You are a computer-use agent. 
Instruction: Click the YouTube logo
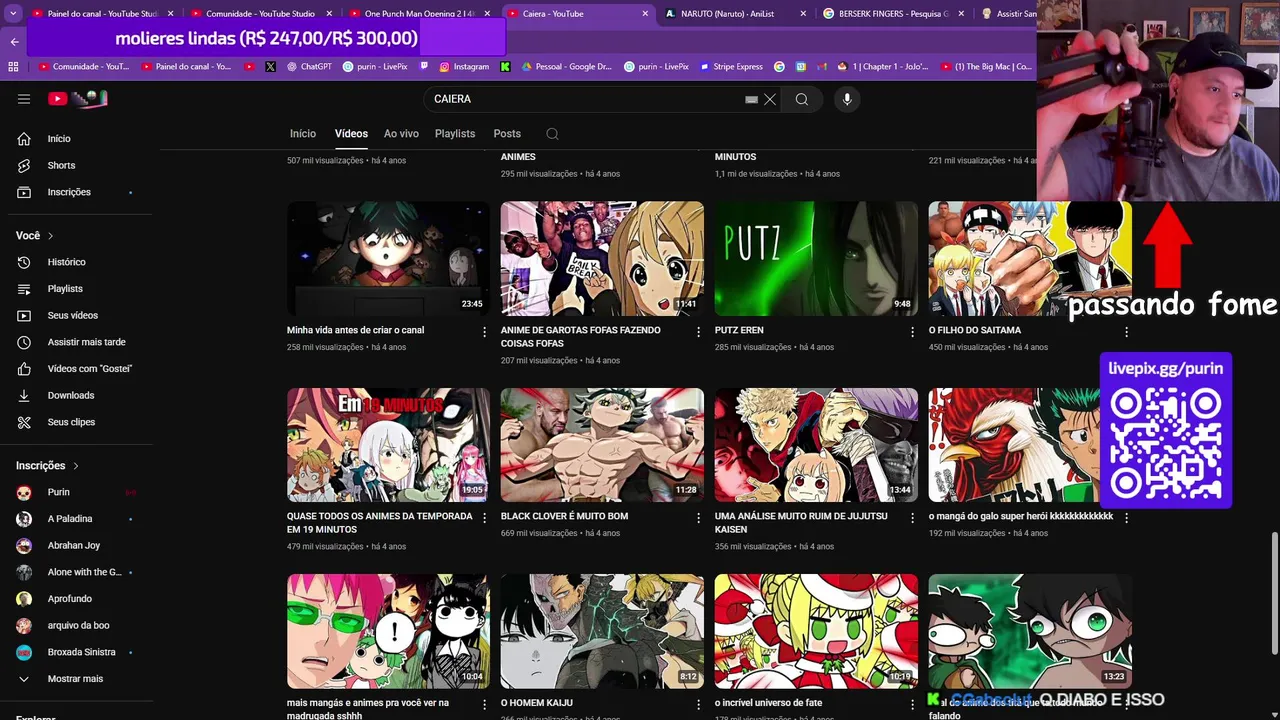pyautogui.click(x=78, y=99)
